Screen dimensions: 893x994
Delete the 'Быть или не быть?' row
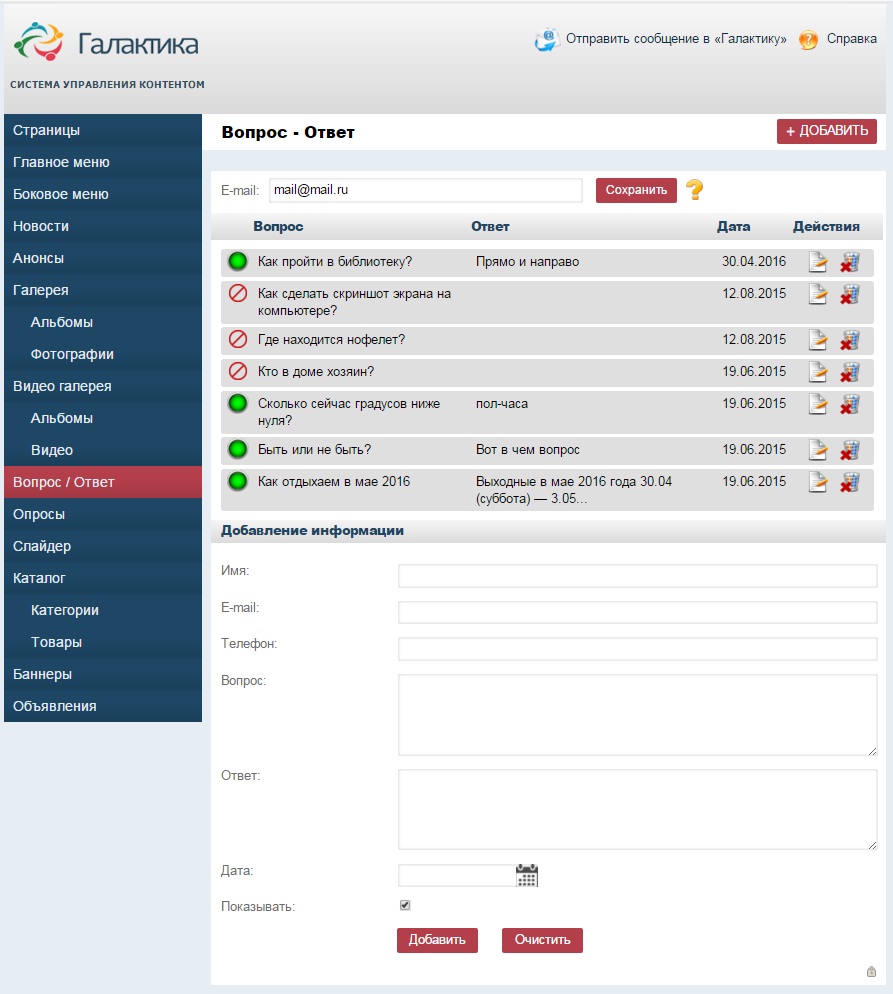click(850, 450)
